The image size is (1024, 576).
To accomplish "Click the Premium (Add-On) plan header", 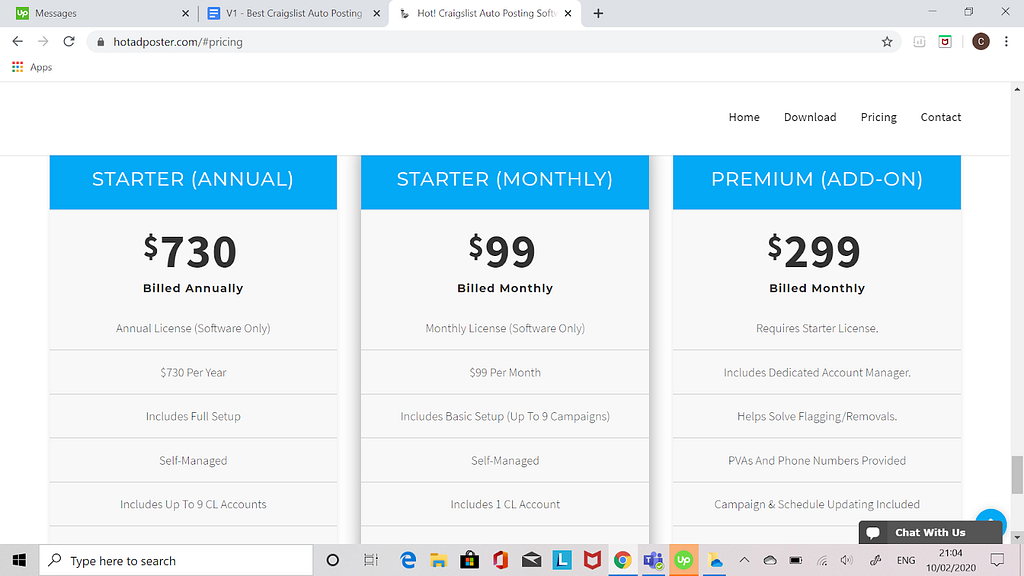I will [817, 180].
